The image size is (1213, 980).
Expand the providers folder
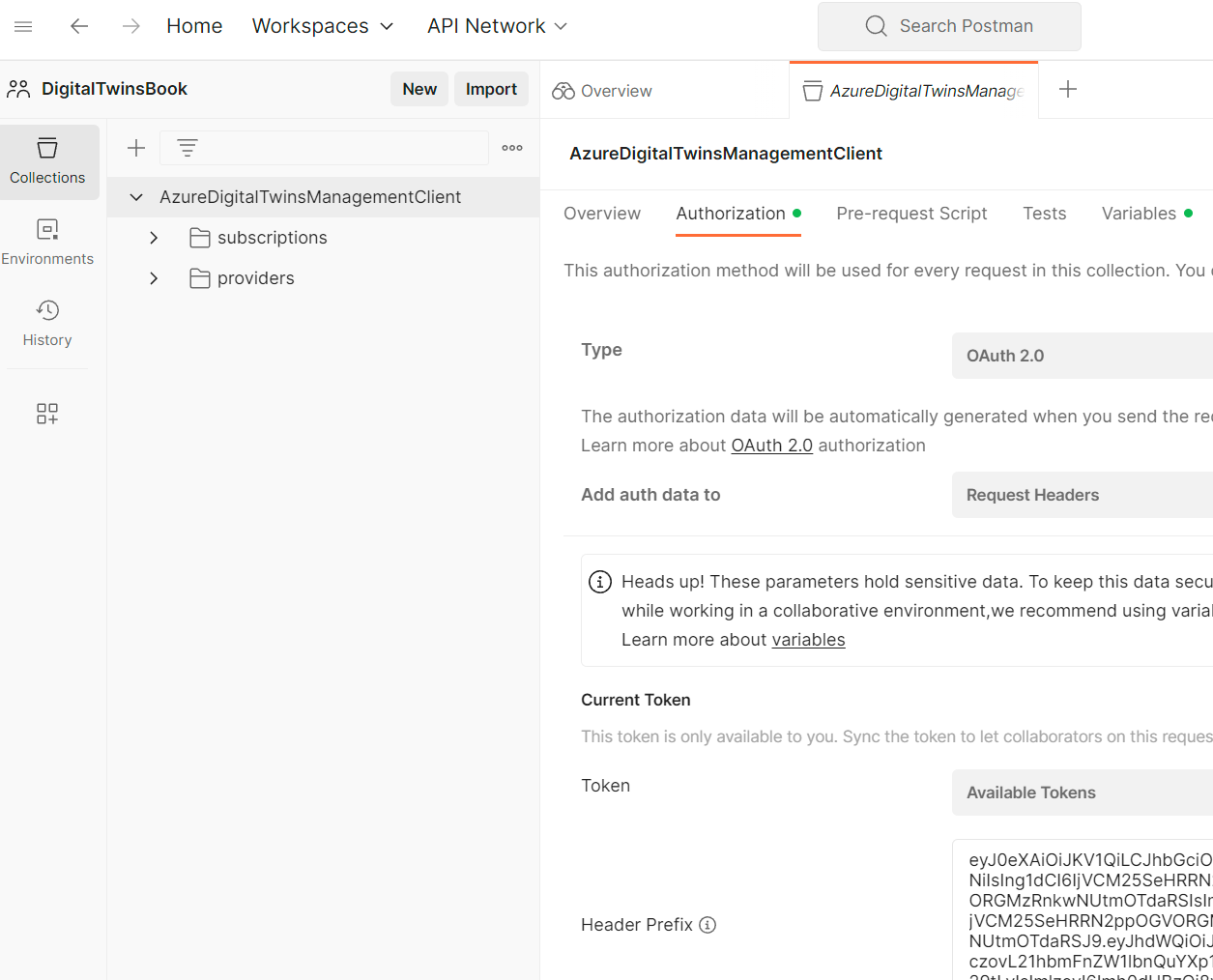coord(154,278)
